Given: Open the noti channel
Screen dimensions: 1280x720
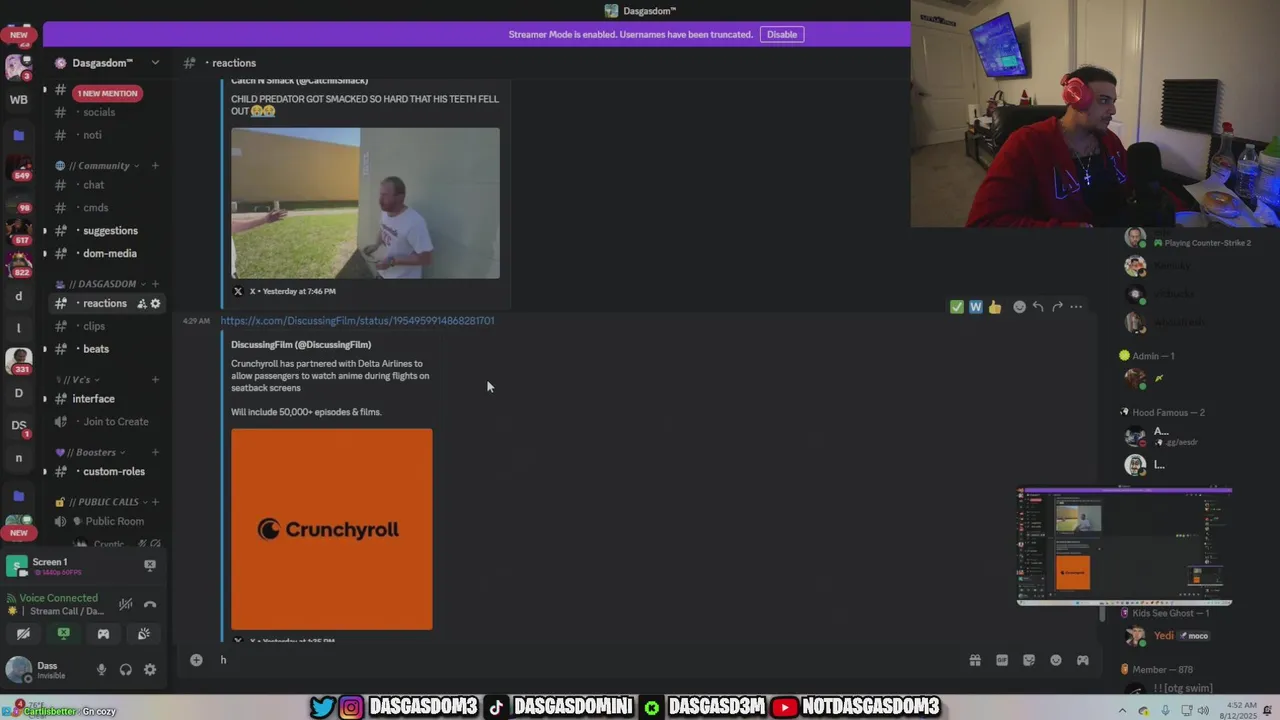Looking at the screenshot, I should 92,135.
